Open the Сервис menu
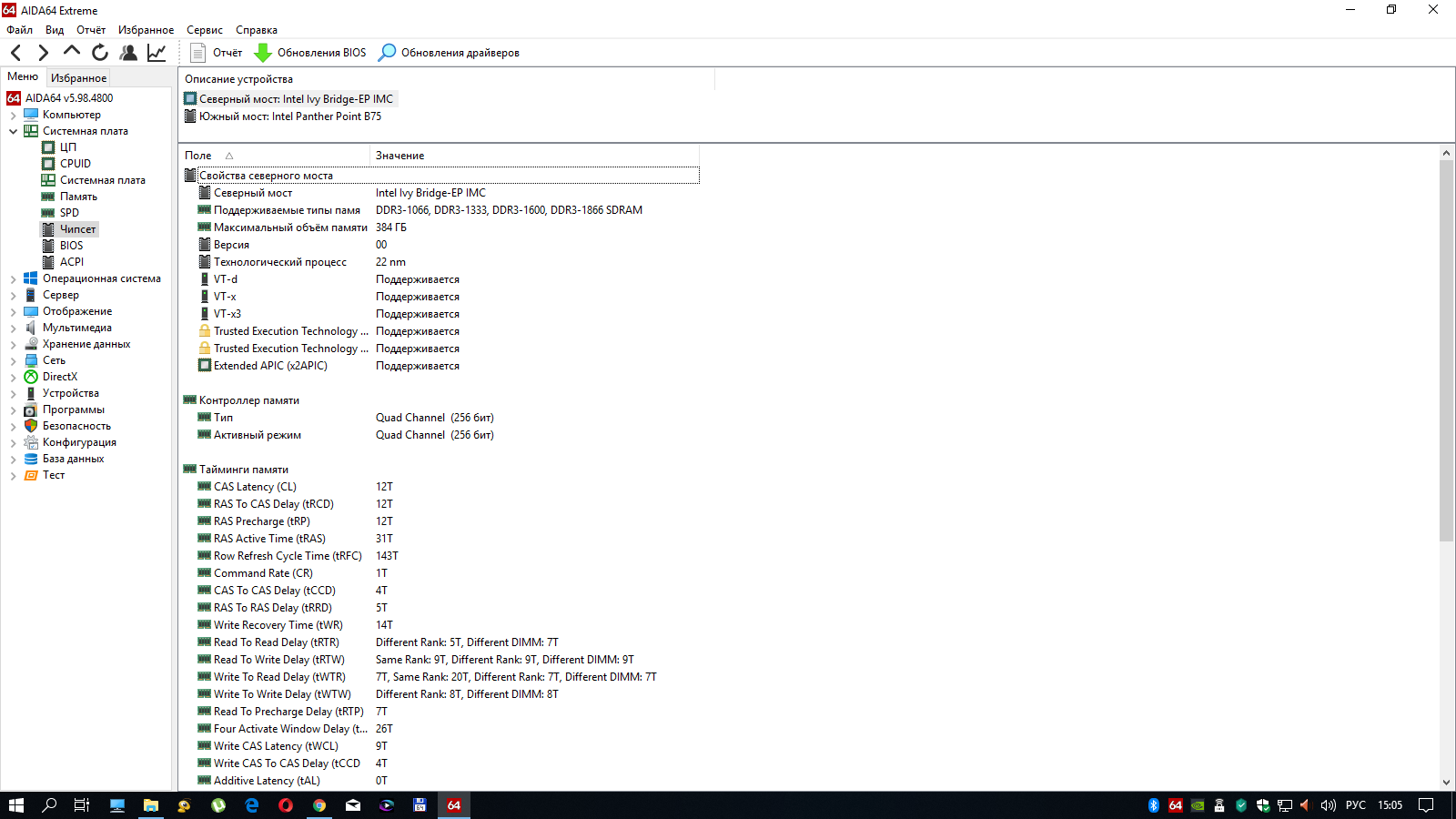This screenshot has width=1456, height=819. [205, 30]
